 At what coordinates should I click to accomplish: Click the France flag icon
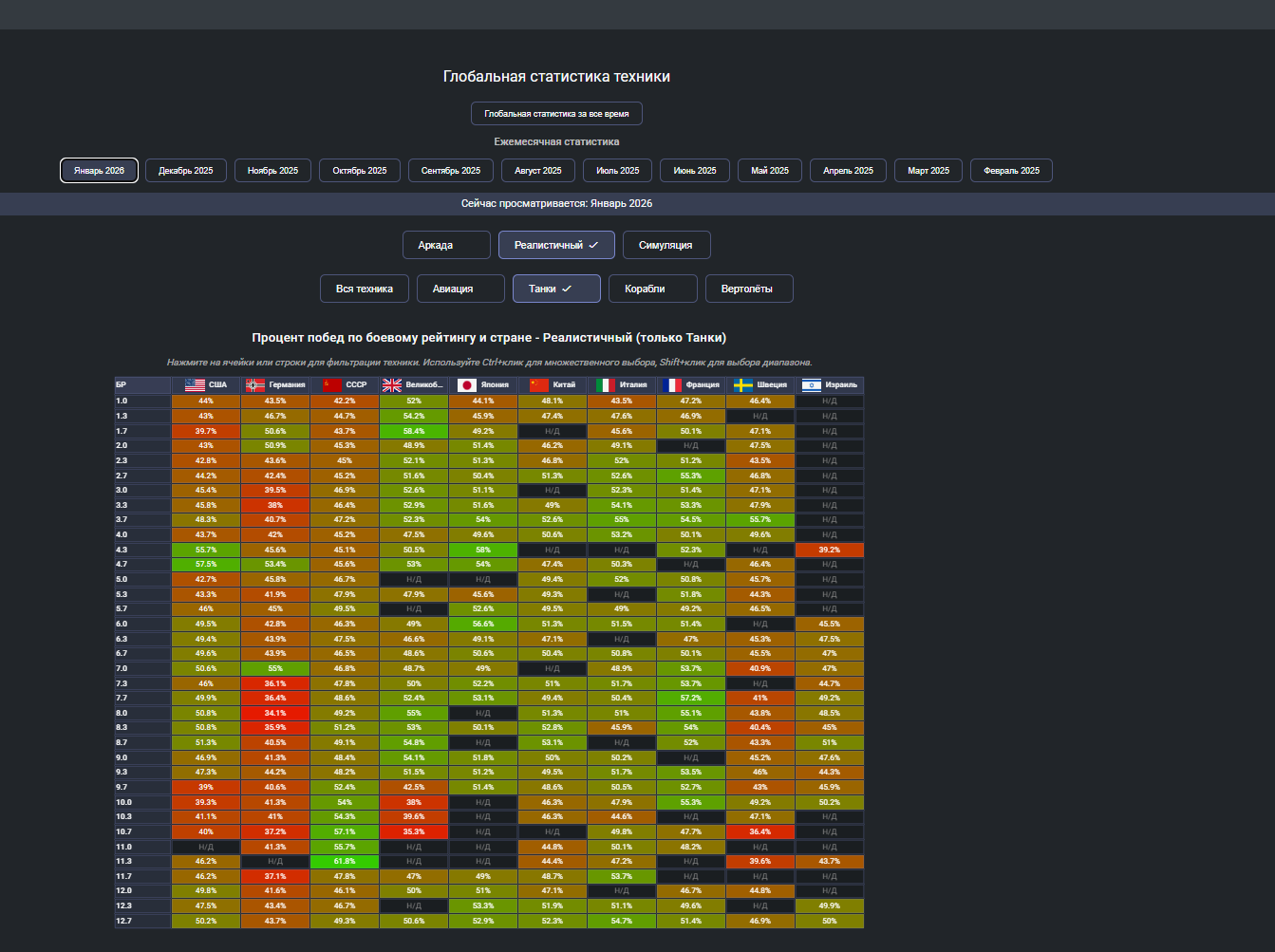tap(671, 385)
